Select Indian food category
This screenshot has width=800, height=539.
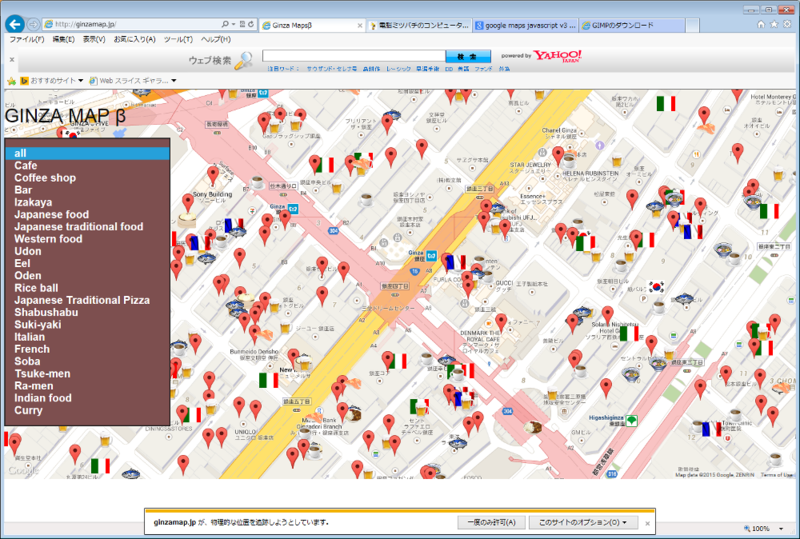click(87, 398)
